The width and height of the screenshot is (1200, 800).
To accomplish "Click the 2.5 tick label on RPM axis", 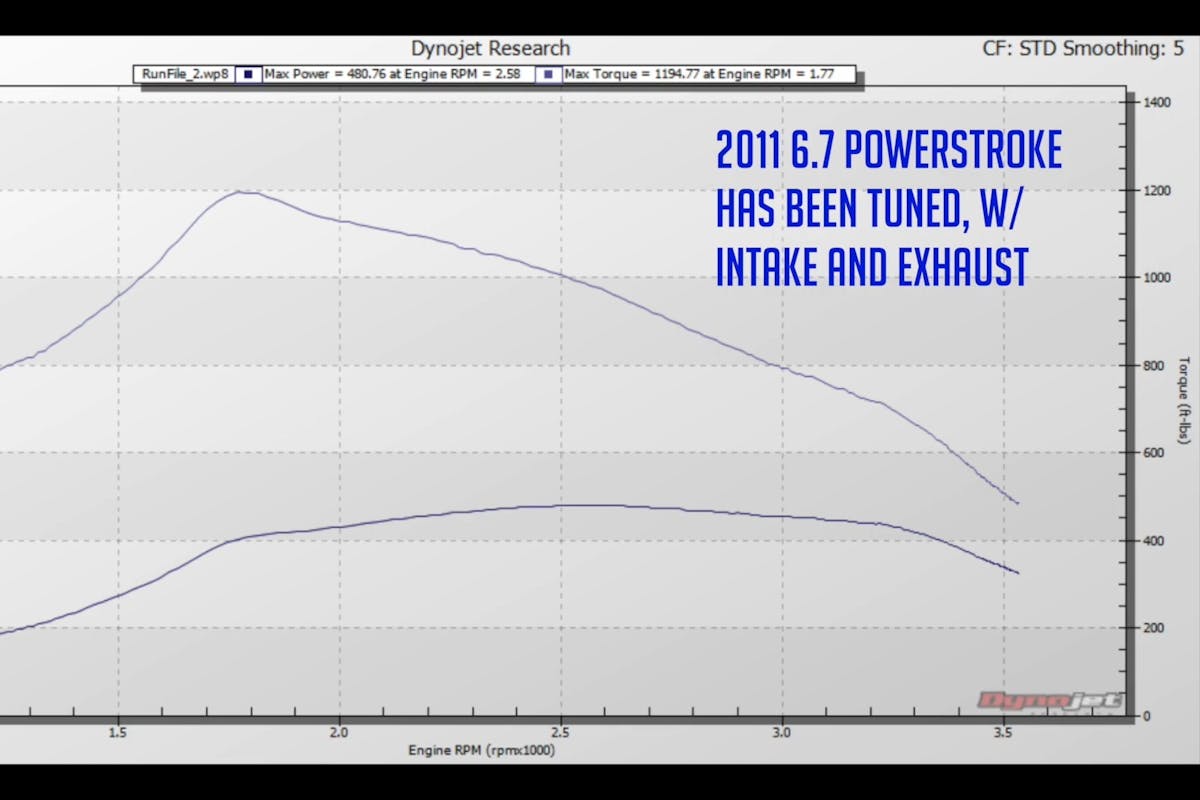I will tap(560, 732).
